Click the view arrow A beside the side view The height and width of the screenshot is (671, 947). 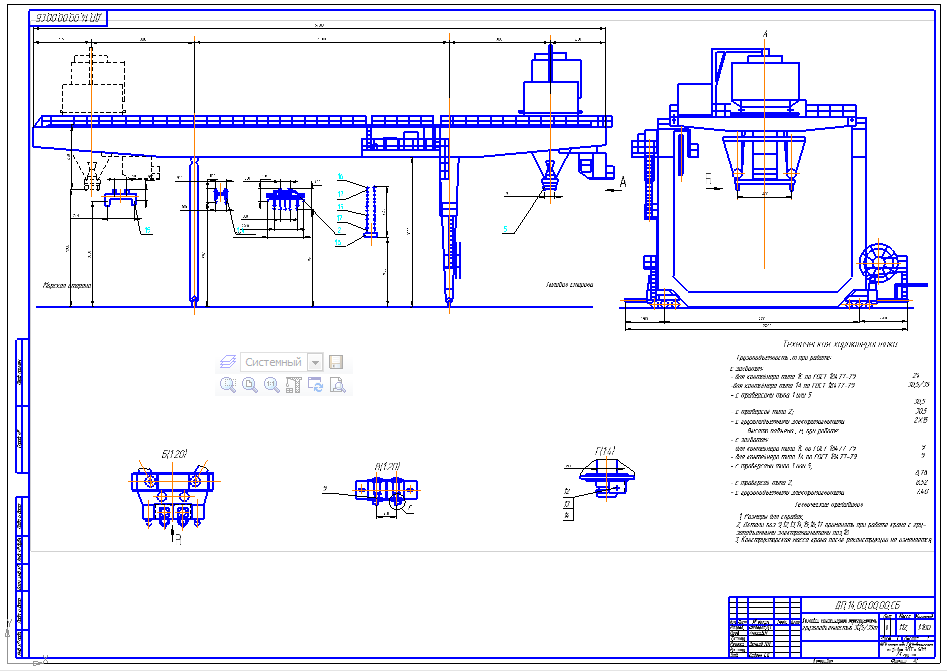pos(618,184)
